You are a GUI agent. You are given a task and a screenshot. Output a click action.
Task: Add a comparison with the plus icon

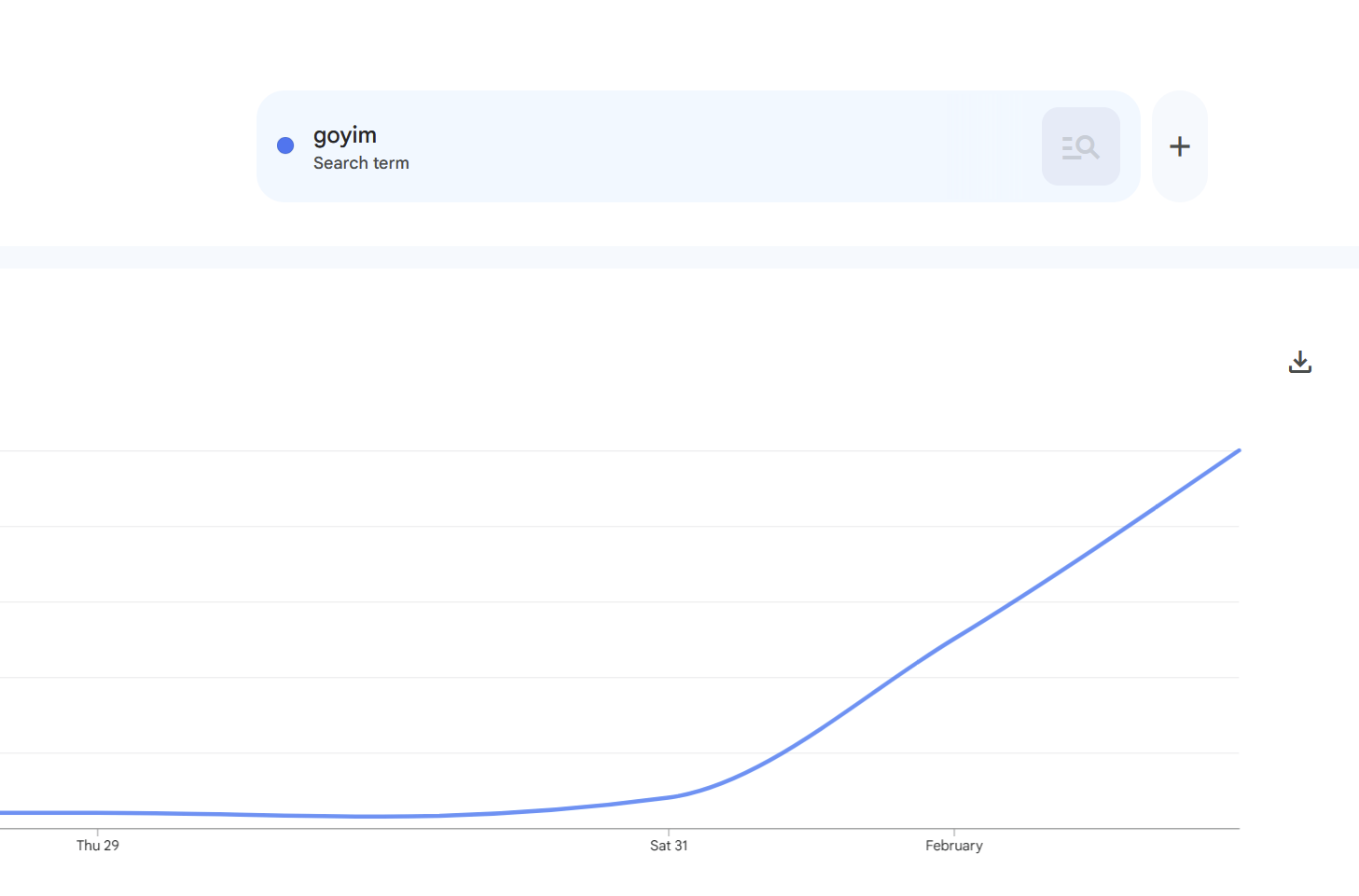click(1179, 146)
